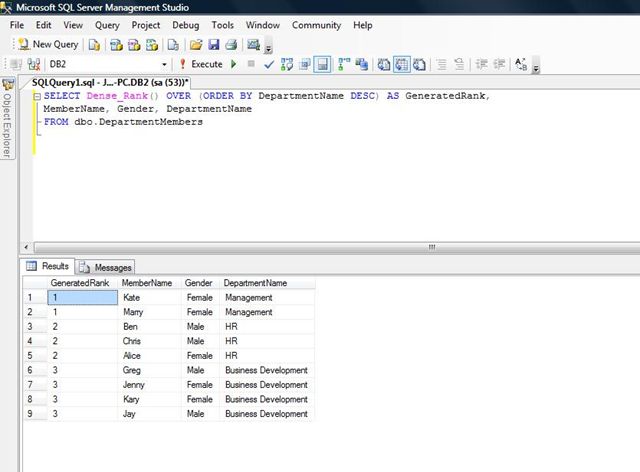Click the Database Engine Query icon
The height and width of the screenshot is (472, 640).
(94, 44)
